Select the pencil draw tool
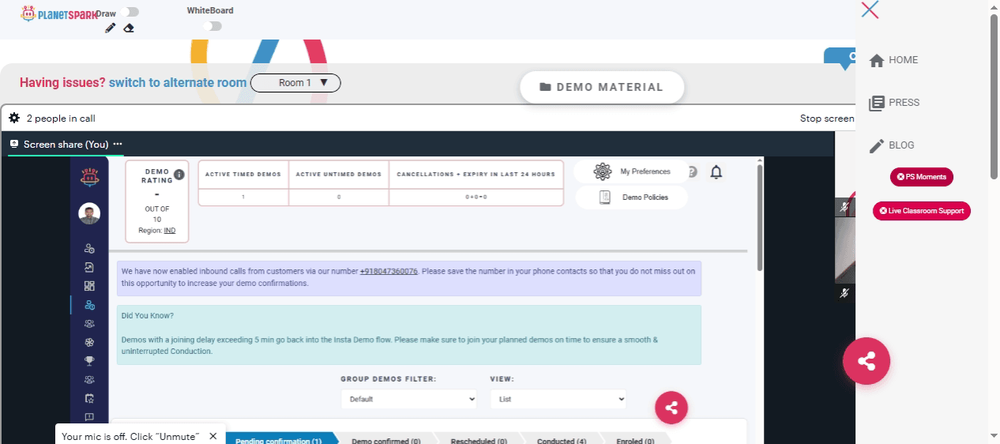Screen dimensions: 1000x444 [110, 28]
